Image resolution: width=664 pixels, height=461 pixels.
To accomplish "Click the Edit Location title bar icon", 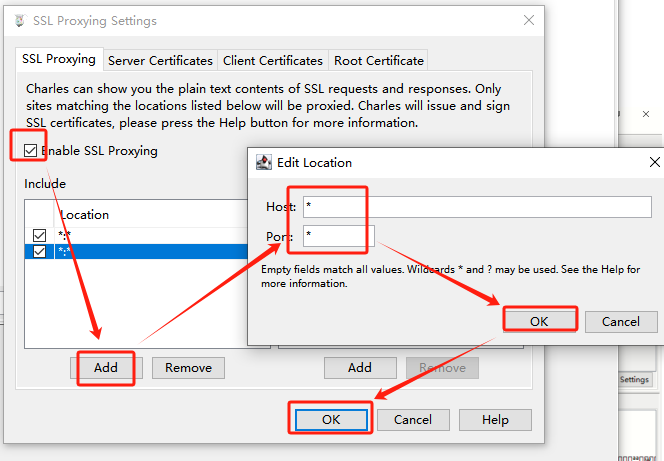I will pos(264,162).
